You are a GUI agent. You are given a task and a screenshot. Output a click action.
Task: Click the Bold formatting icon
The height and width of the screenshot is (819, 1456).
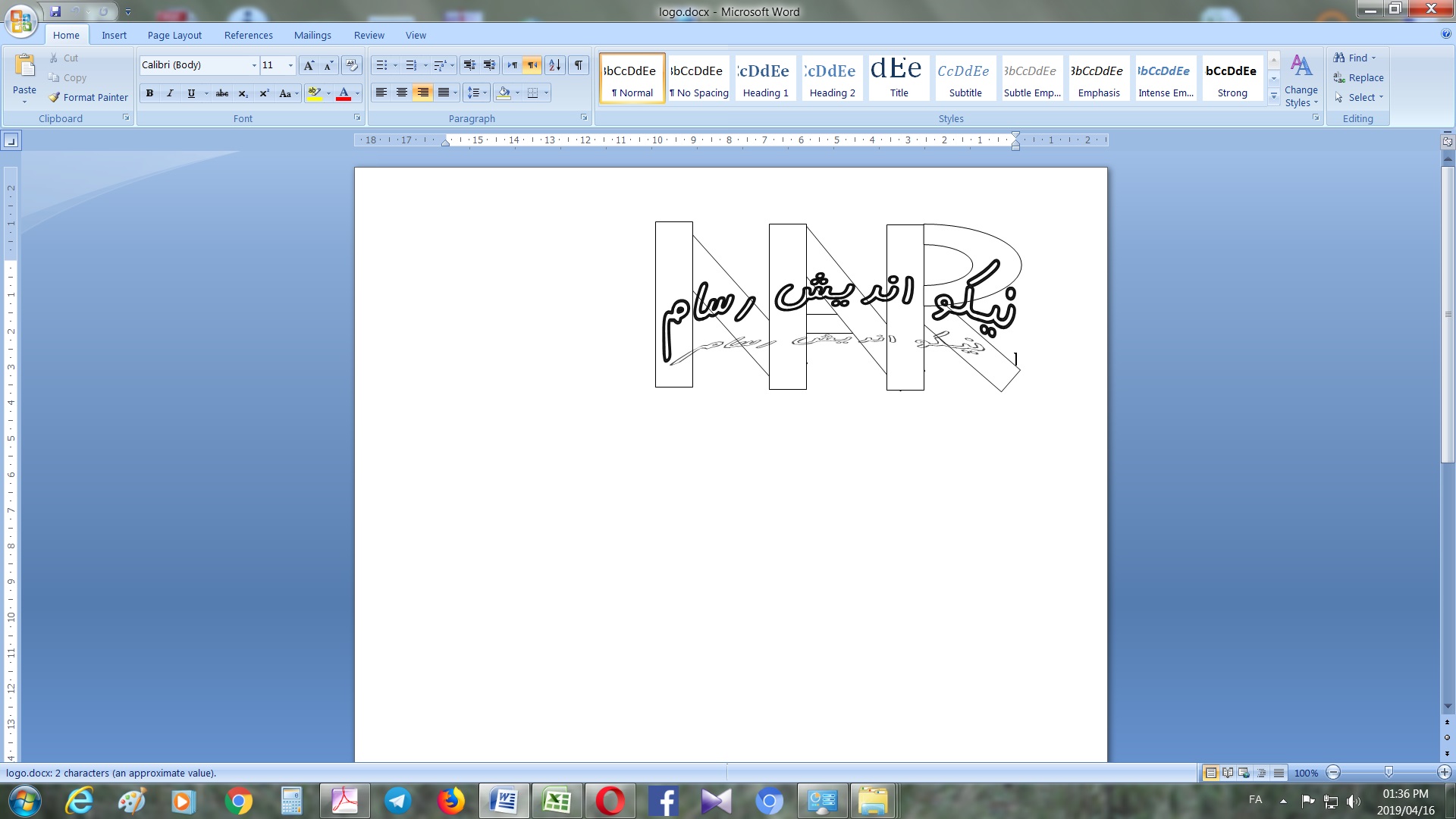pos(149,92)
